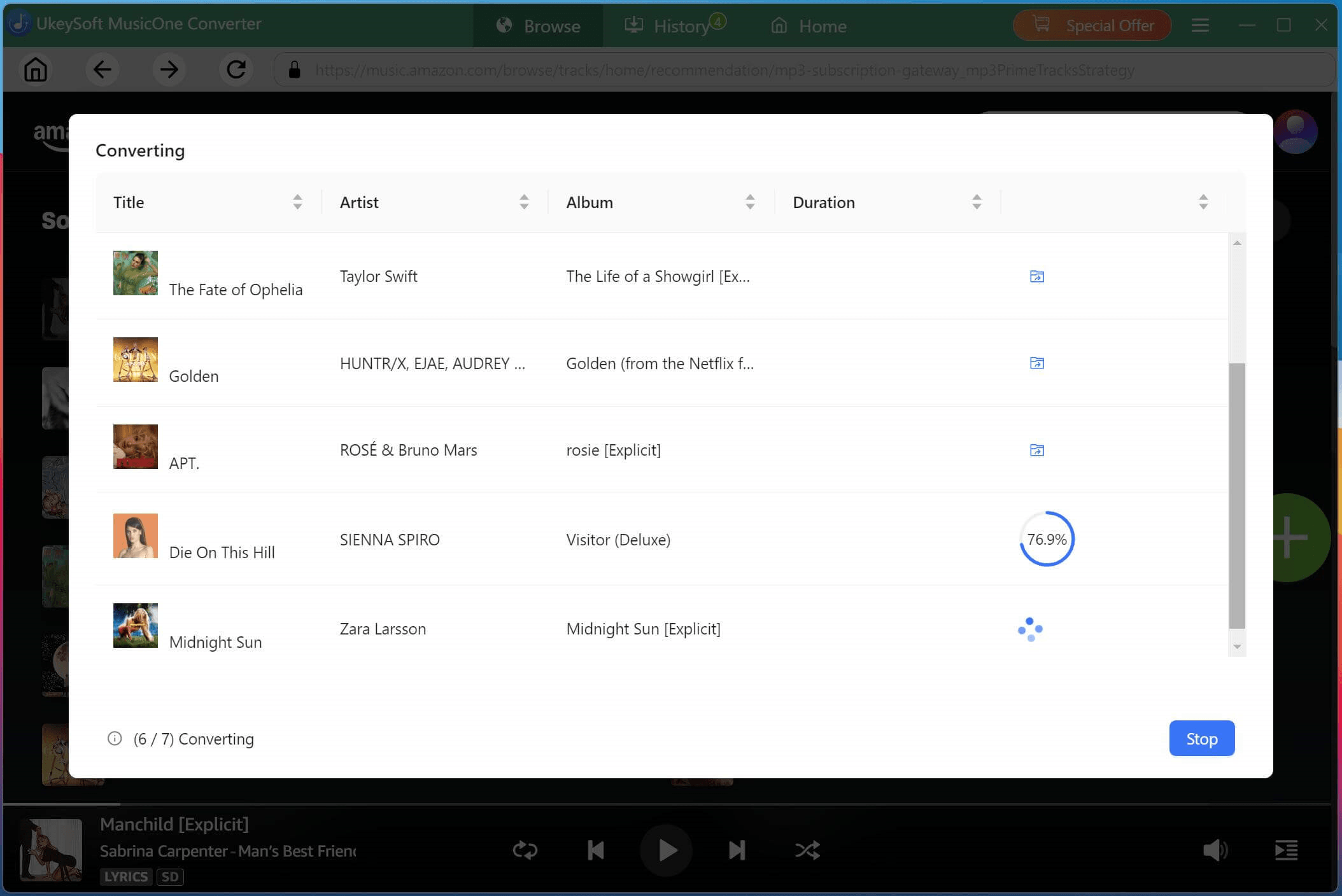Click the 76.9% progress circle

1047,539
